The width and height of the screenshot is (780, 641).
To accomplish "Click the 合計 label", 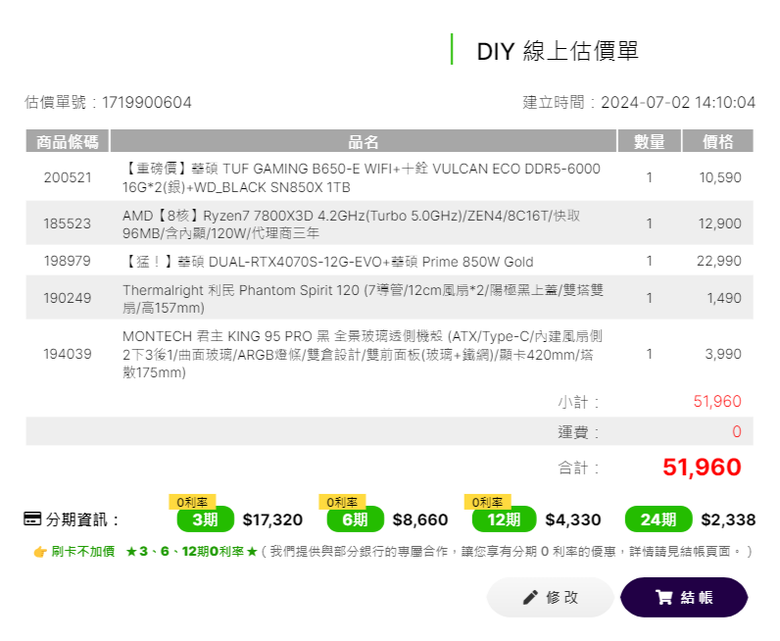I will (578, 467).
